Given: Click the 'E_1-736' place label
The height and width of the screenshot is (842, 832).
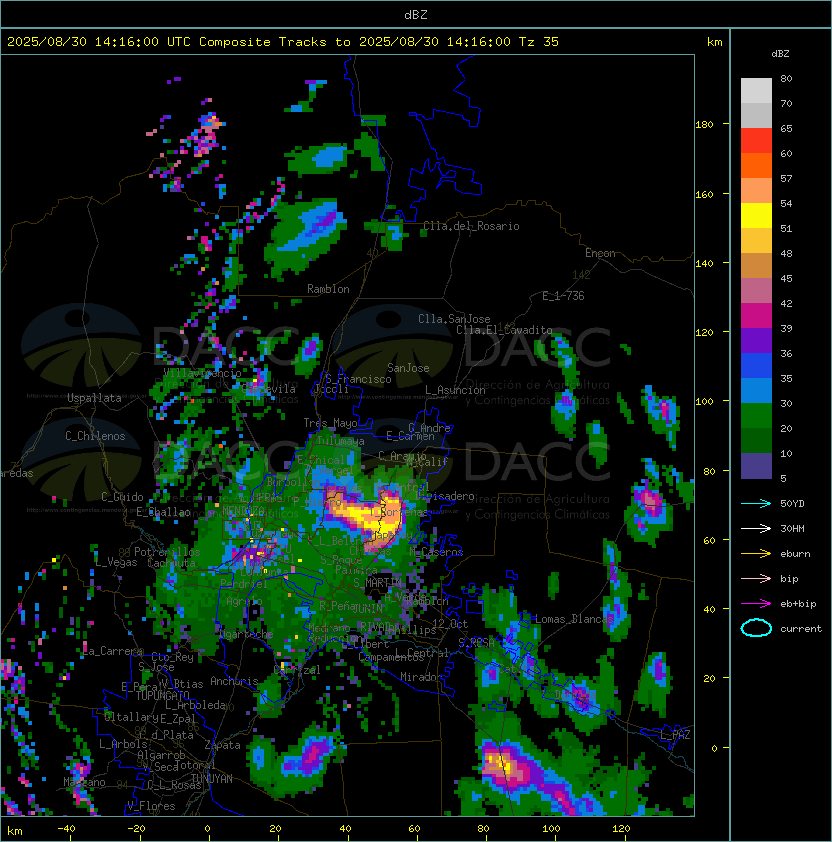Looking at the screenshot, I should [x=563, y=296].
